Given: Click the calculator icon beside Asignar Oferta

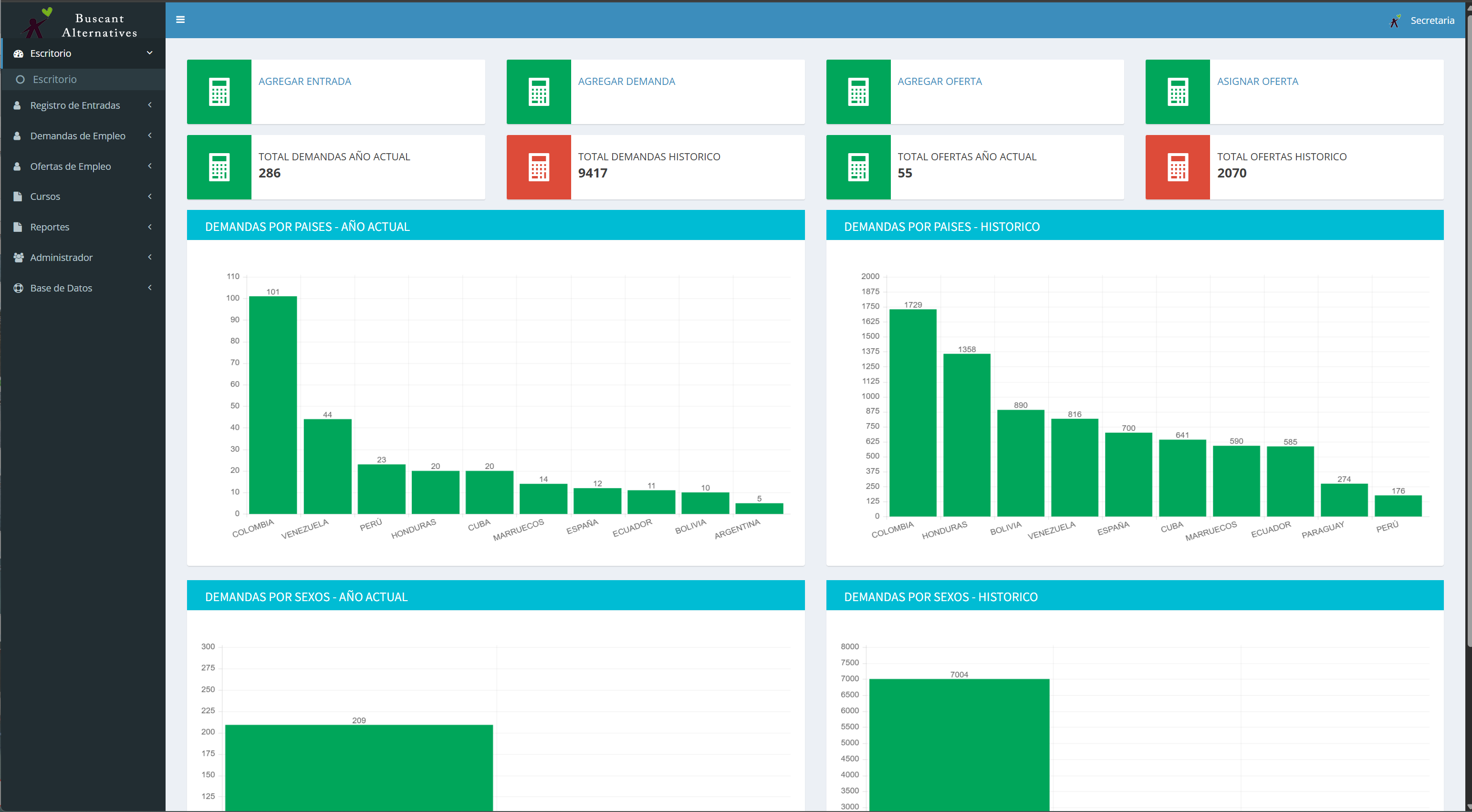Looking at the screenshot, I should click(x=1177, y=92).
